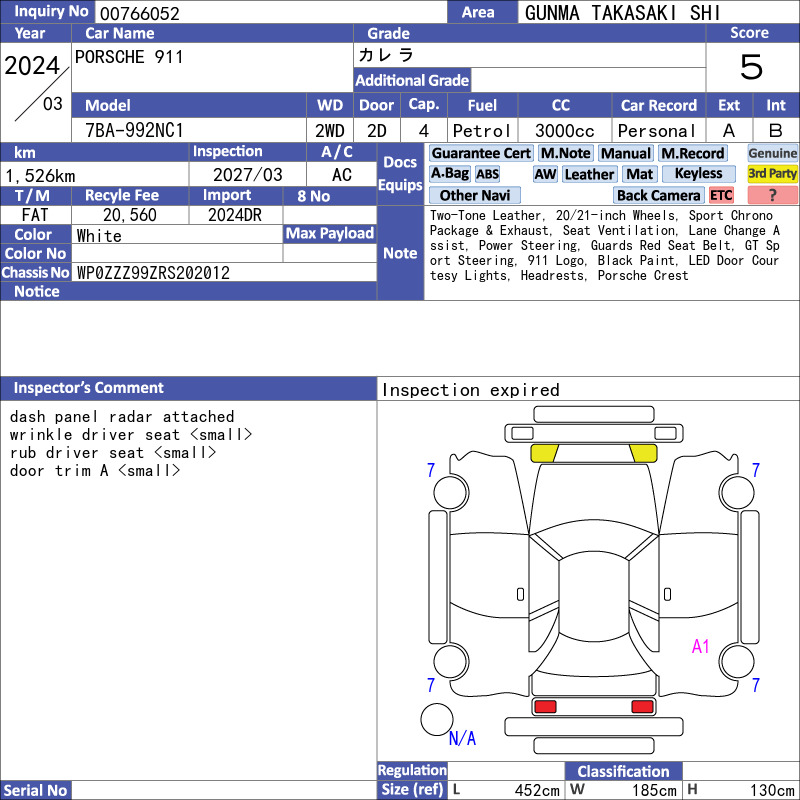Viewport: 800px width, 800px height.
Task: Click the Petrol fuel value
Action: [x=482, y=131]
